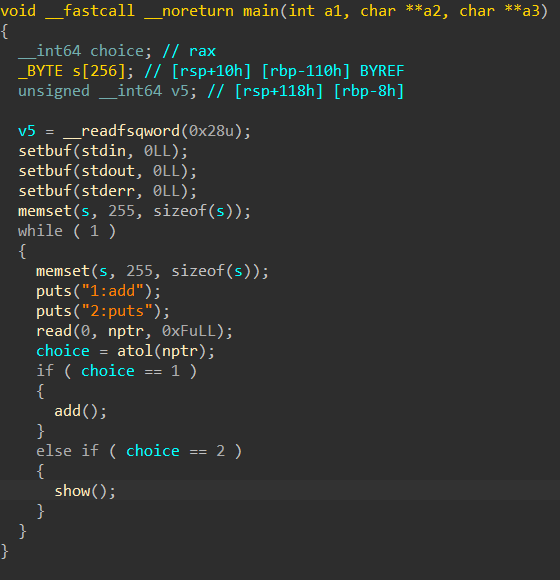The image size is (560, 580).
Task: Click the __noreturn keyword in signature
Action: click(x=189, y=11)
